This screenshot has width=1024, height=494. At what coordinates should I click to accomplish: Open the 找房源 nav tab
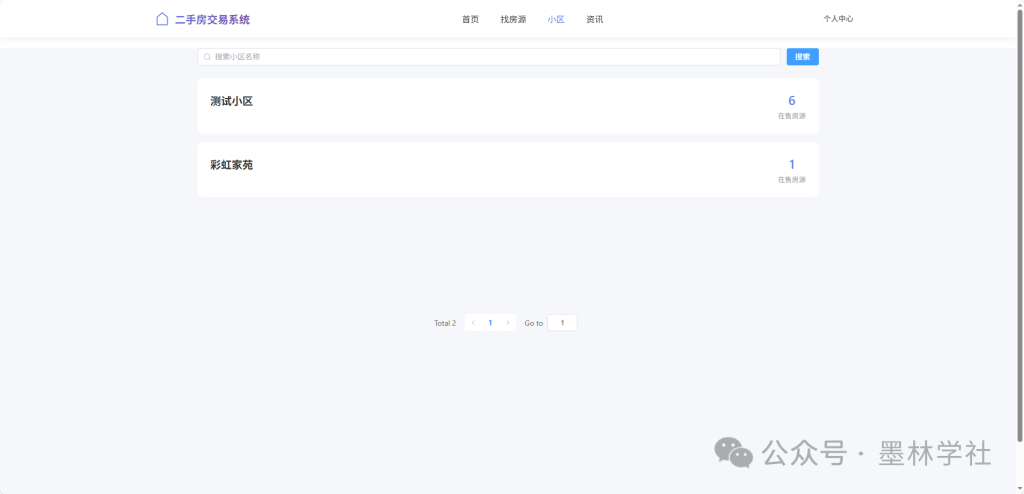(513, 19)
